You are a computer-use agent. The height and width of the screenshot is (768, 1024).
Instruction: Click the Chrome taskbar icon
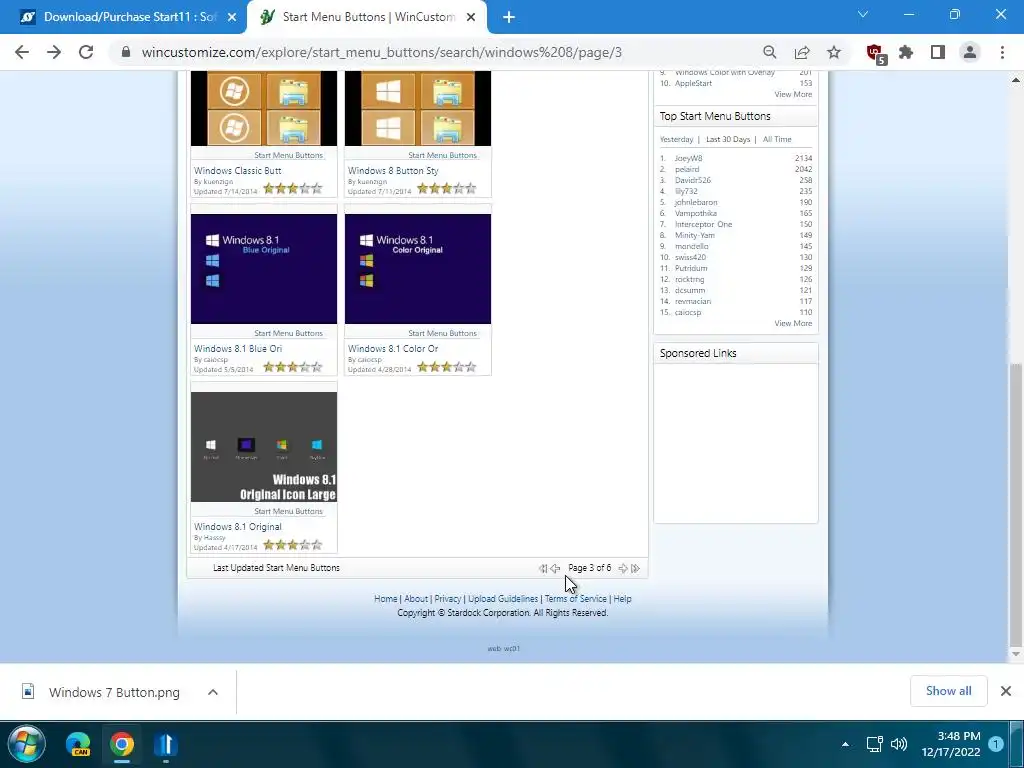[x=122, y=744]
